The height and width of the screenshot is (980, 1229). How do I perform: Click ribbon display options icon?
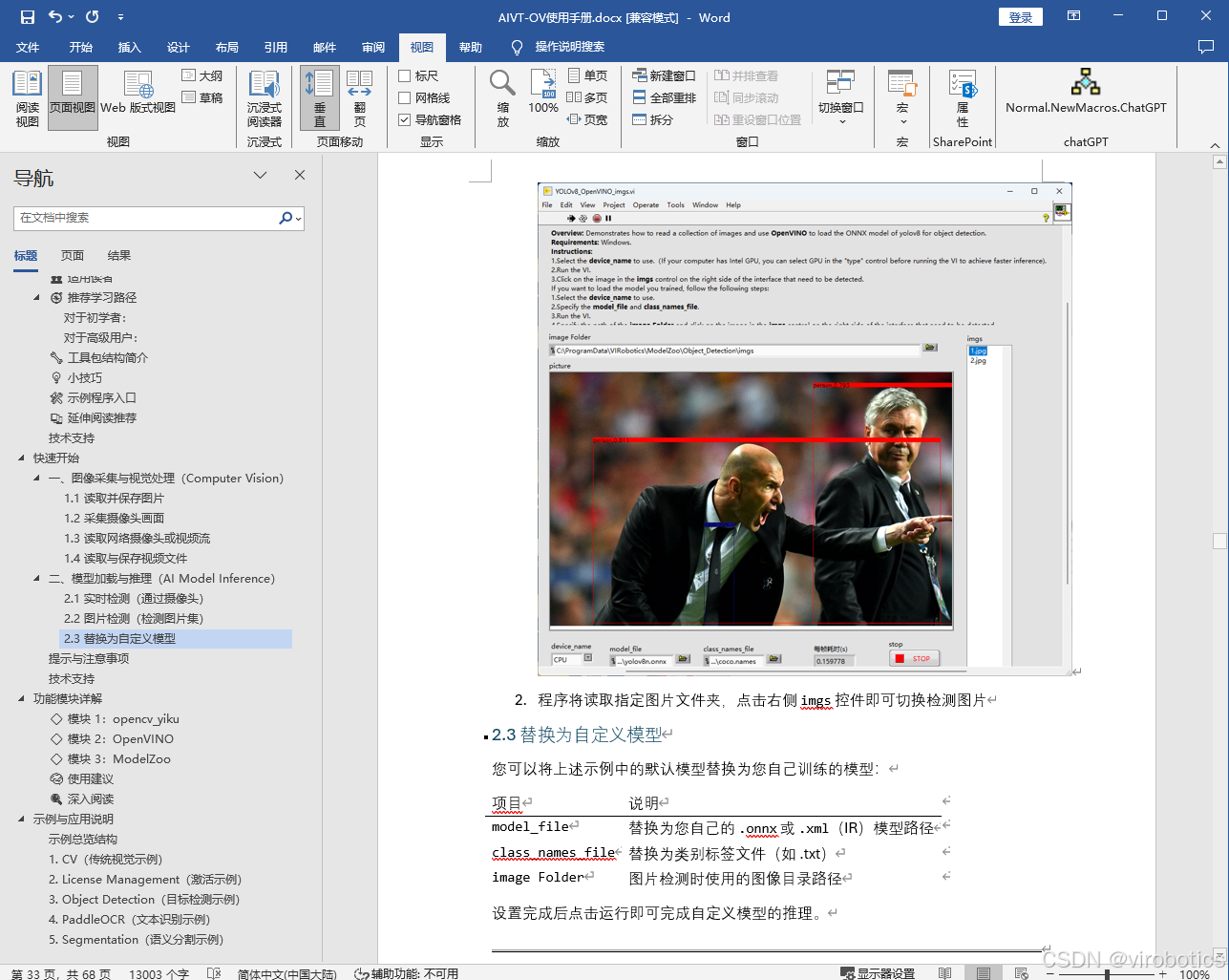pos(1074,16)
